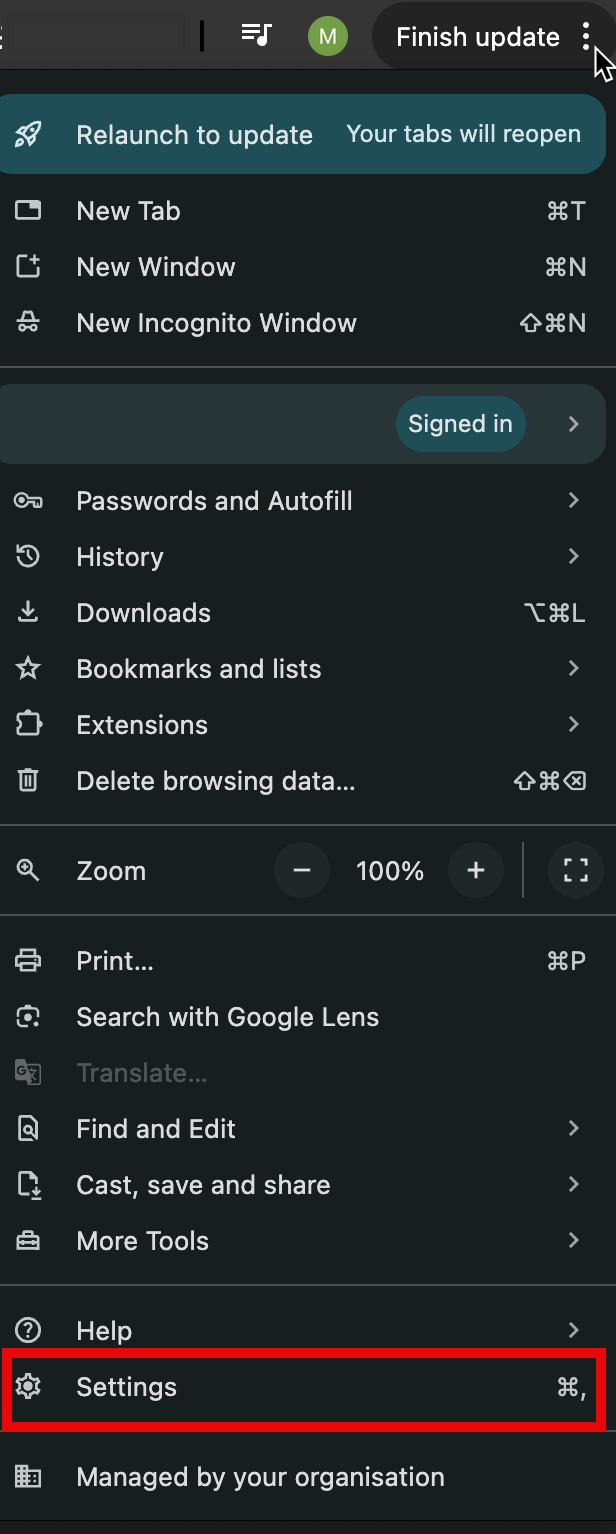This screenshot has width=616, height=1534.
Task: Click the fullscreen icon next to Zoom
Action: pyautogui.click(x=576, y=871)
